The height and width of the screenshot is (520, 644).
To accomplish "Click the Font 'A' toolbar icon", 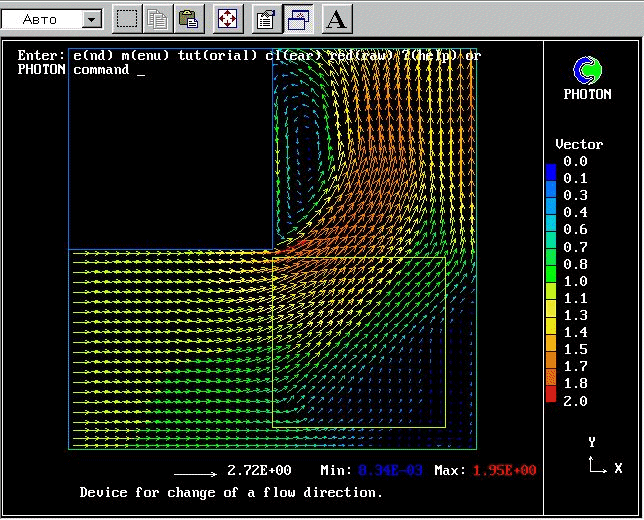I will [x=337, y=19].
